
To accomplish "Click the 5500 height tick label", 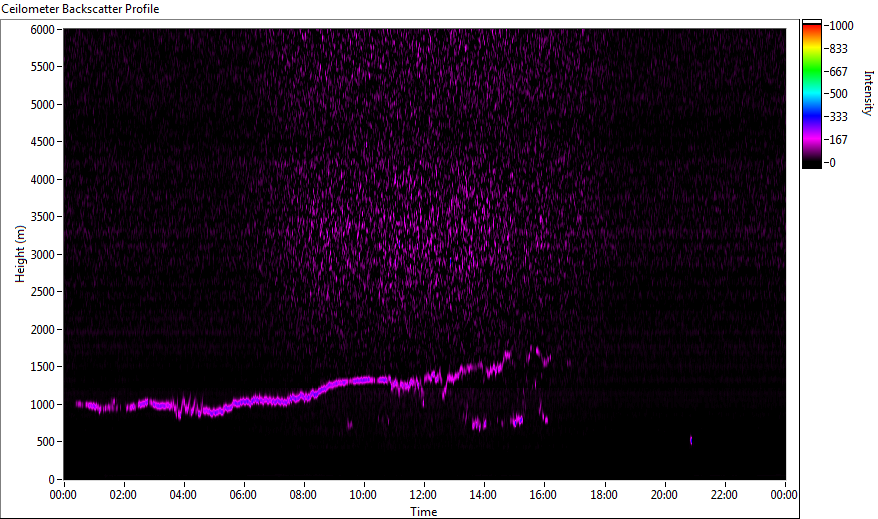I will pos(43,67).
